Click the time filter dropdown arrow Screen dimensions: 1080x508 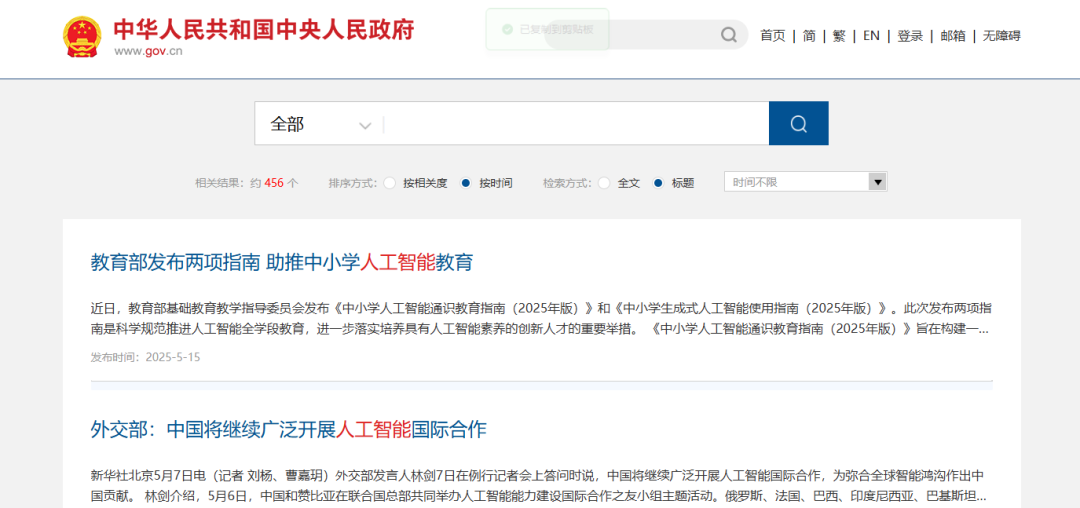click(x=877, y=182)
